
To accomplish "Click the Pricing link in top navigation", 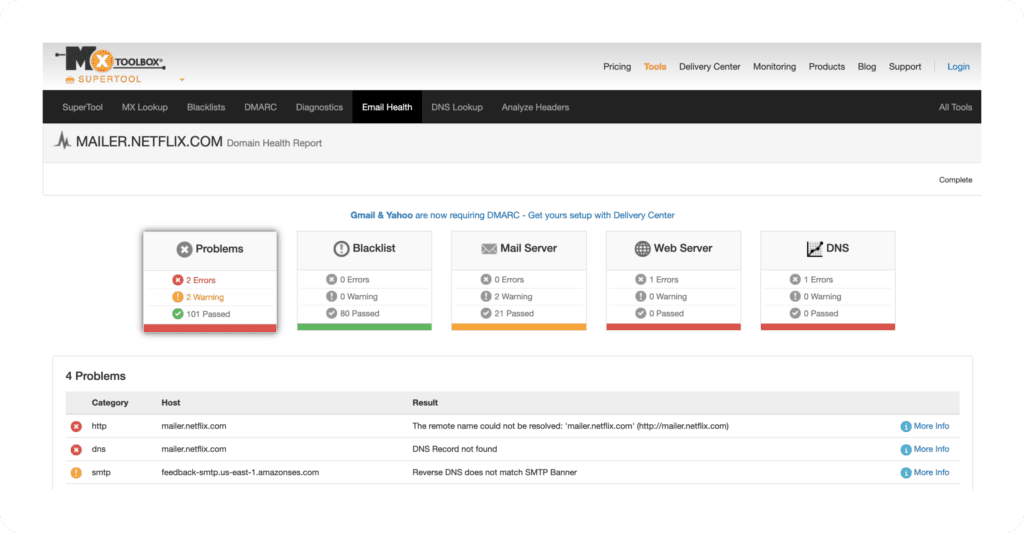I will [x=617, y=67].
